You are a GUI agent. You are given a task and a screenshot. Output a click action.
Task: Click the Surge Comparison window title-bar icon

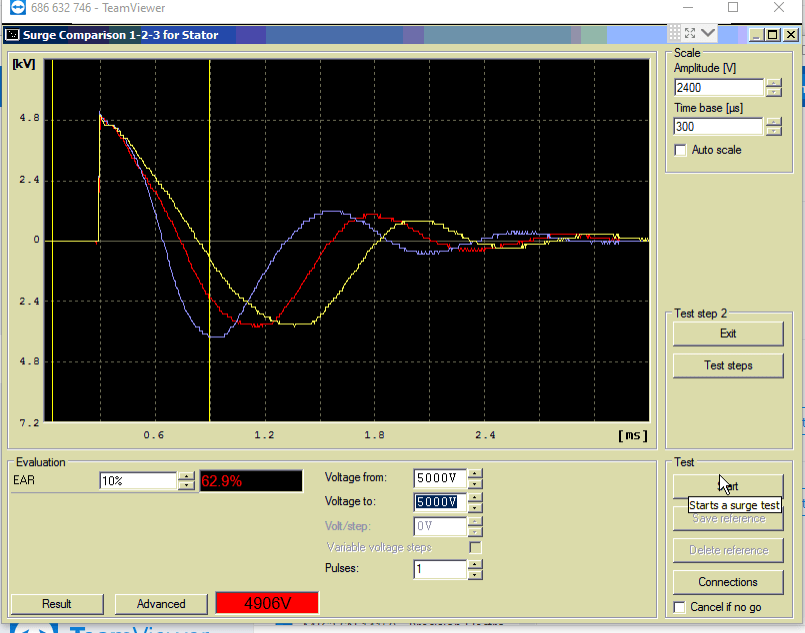pyautogui.click(x=12, y=35)
